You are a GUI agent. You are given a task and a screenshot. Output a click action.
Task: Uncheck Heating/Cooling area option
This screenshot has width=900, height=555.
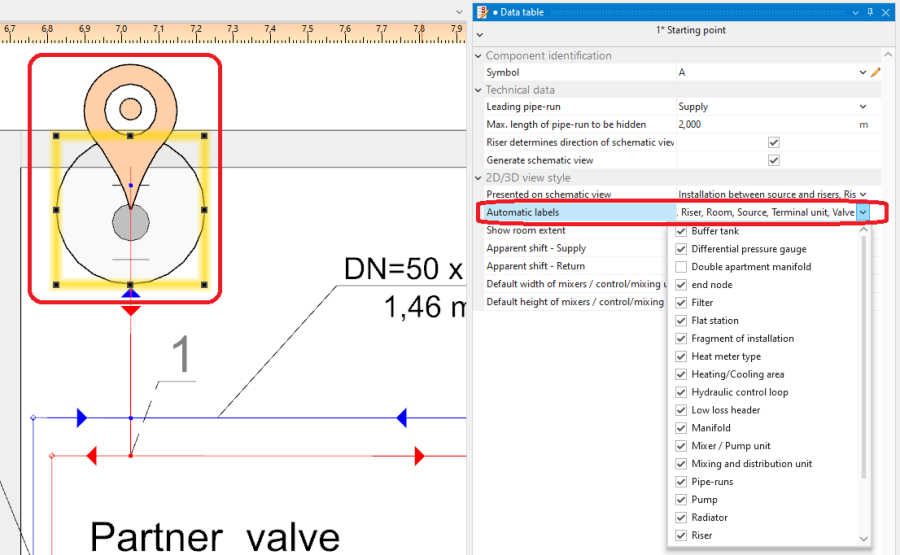(x=681, y=374)
